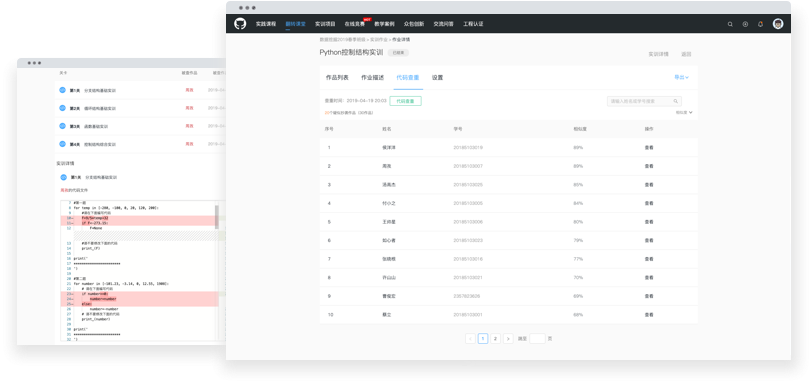
Task: Click the blue icon beside 第1关 row
Action: point(62,90)
